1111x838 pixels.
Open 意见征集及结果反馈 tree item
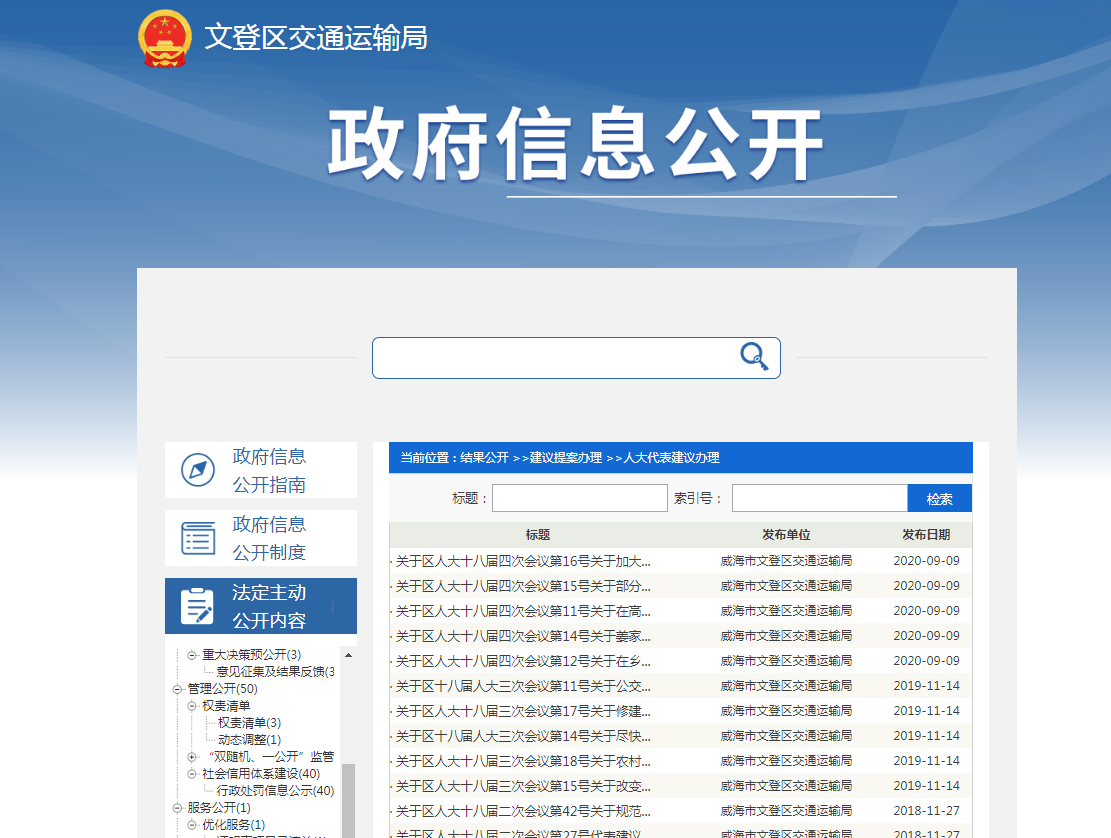[275, 672]
